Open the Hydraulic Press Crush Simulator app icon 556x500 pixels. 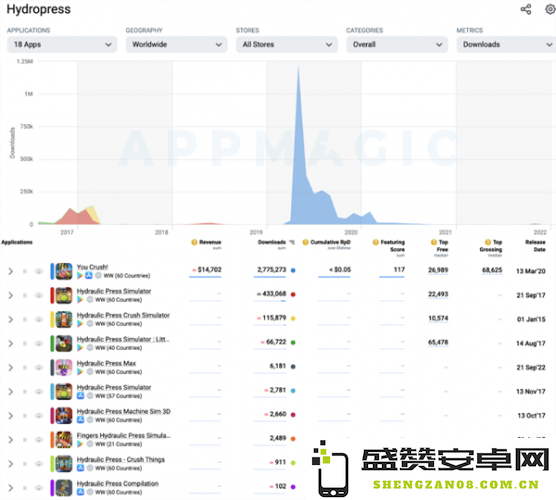[x=64, y=320]
